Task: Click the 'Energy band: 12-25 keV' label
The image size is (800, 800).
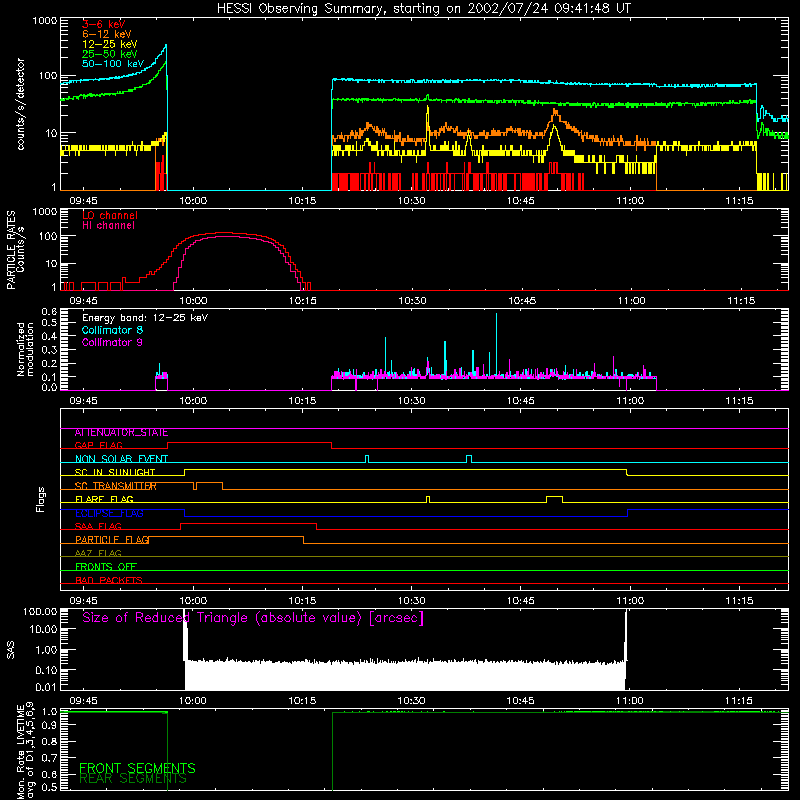Action: tap(145, 318)
